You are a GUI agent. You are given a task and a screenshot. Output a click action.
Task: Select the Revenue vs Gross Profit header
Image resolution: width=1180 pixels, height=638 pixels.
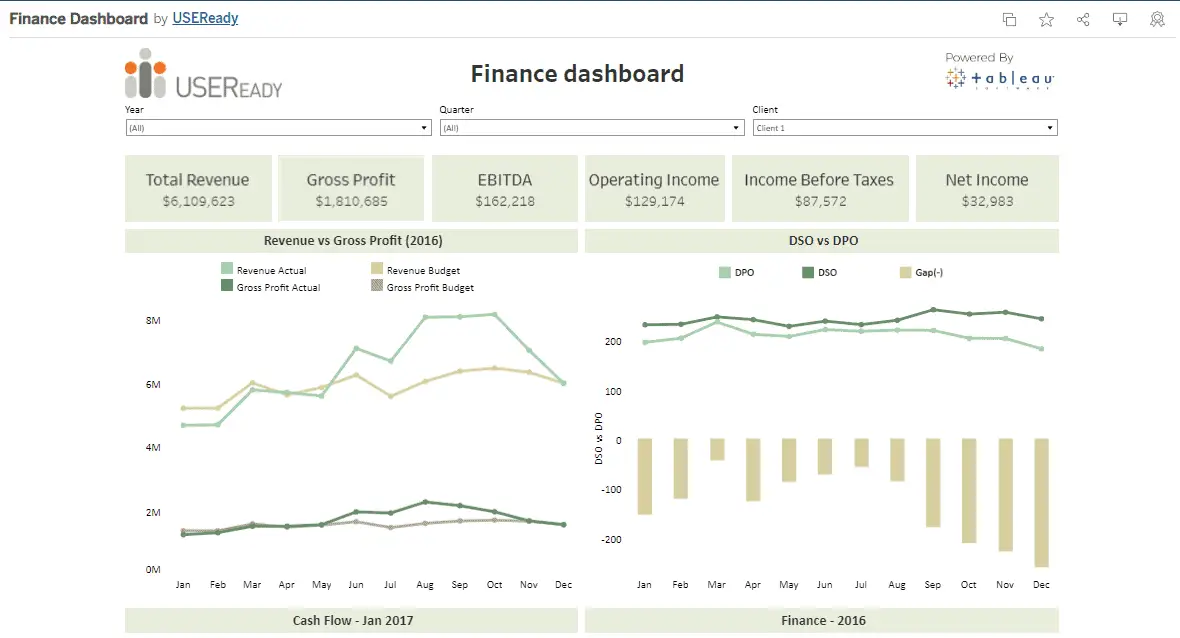coord(351,240)
